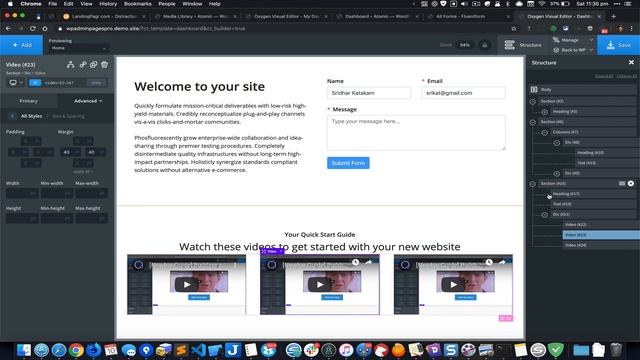Image resolution: width=640 pixels, height=360 pixels.
Task: Collapse Div (#21) node
Action: click(x=544, y=214)
